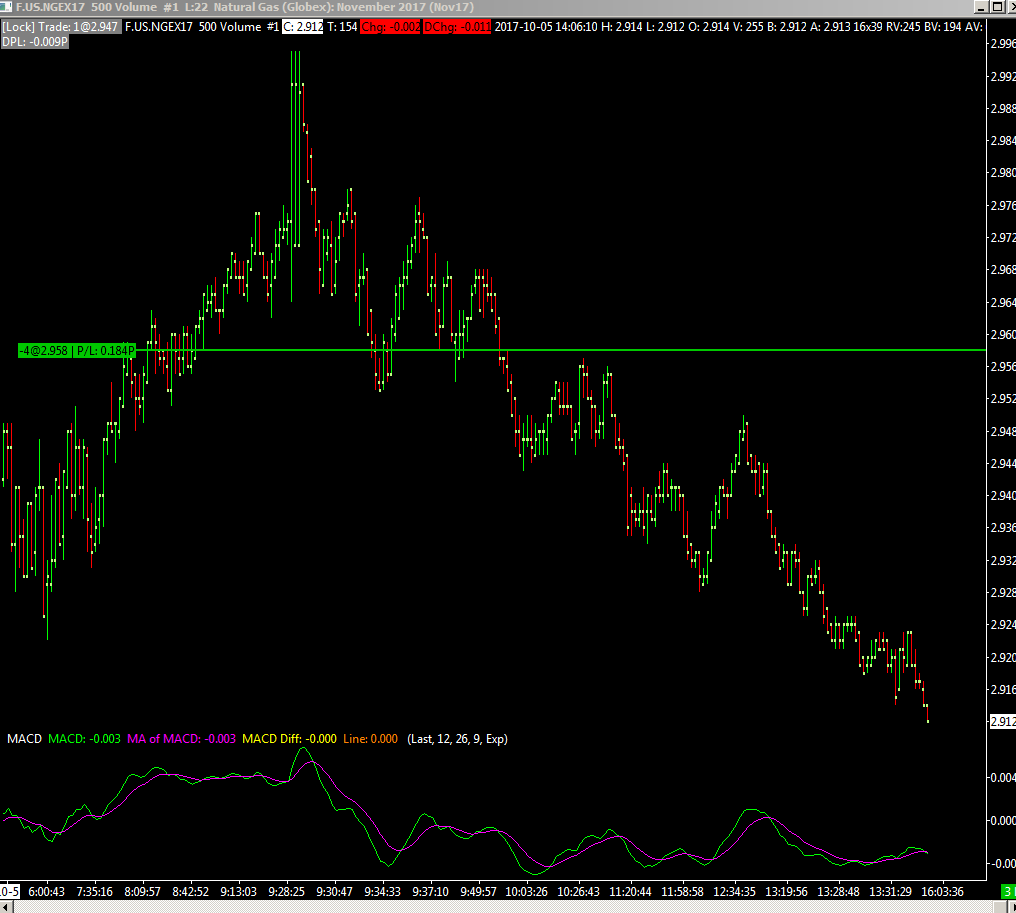Click the 2017-10-05 14:06:10 timestamp
1016x913 pixels.
[x=546, y=27]
